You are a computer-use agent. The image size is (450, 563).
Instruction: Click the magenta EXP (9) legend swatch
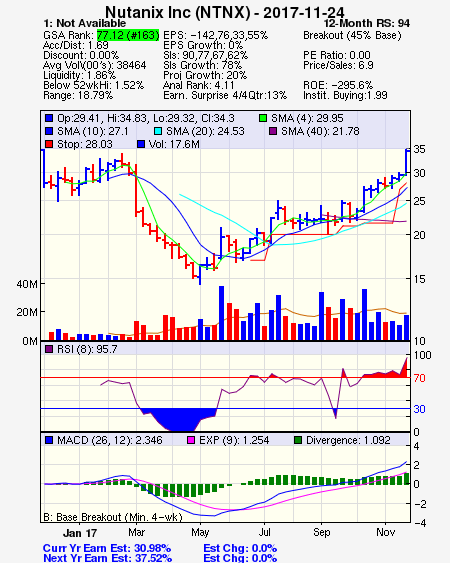191,440
